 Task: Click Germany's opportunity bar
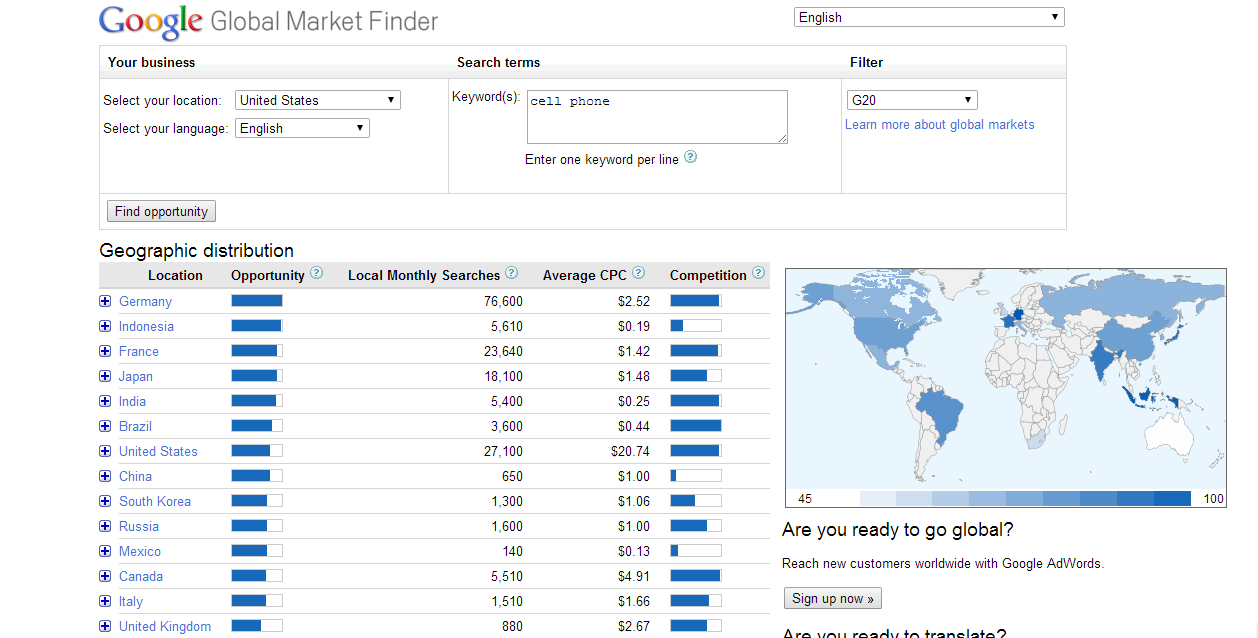click(257, 300)
